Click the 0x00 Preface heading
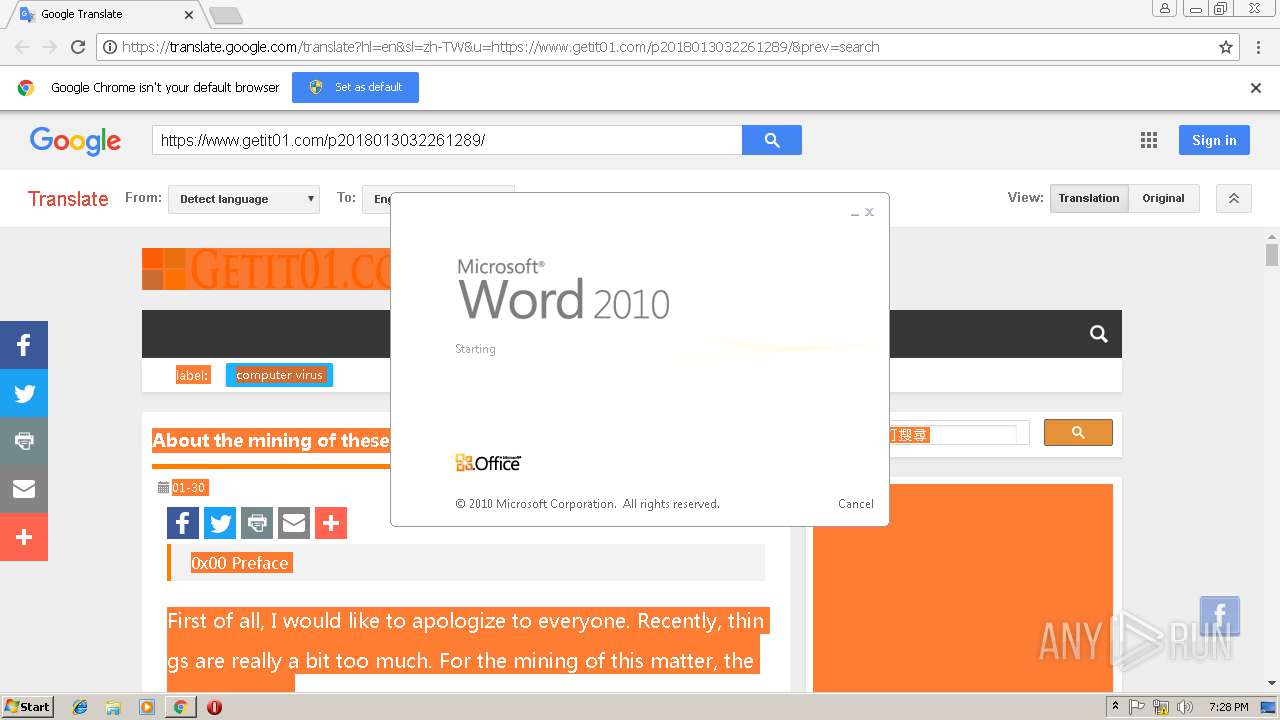Image resolution: width=1280 pixels, height=720 pixels. [240, 563]
